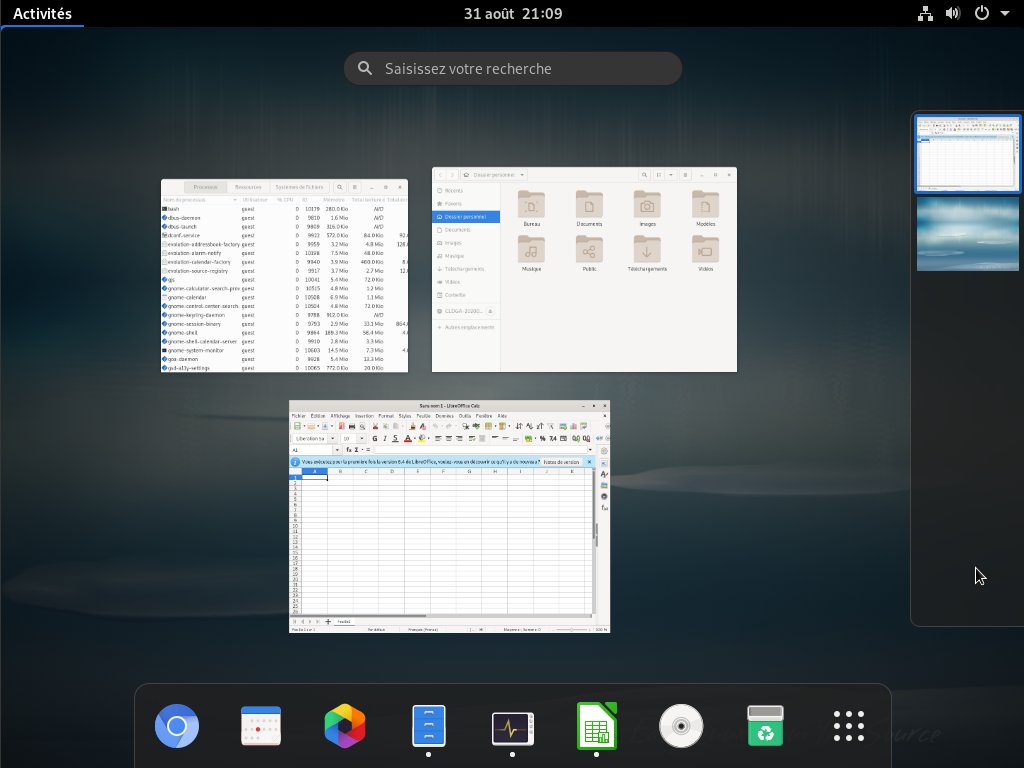Expand the system menu arrow in the top bar
This screenshot has width=1024, height=768.
(x=1005, y=13)
